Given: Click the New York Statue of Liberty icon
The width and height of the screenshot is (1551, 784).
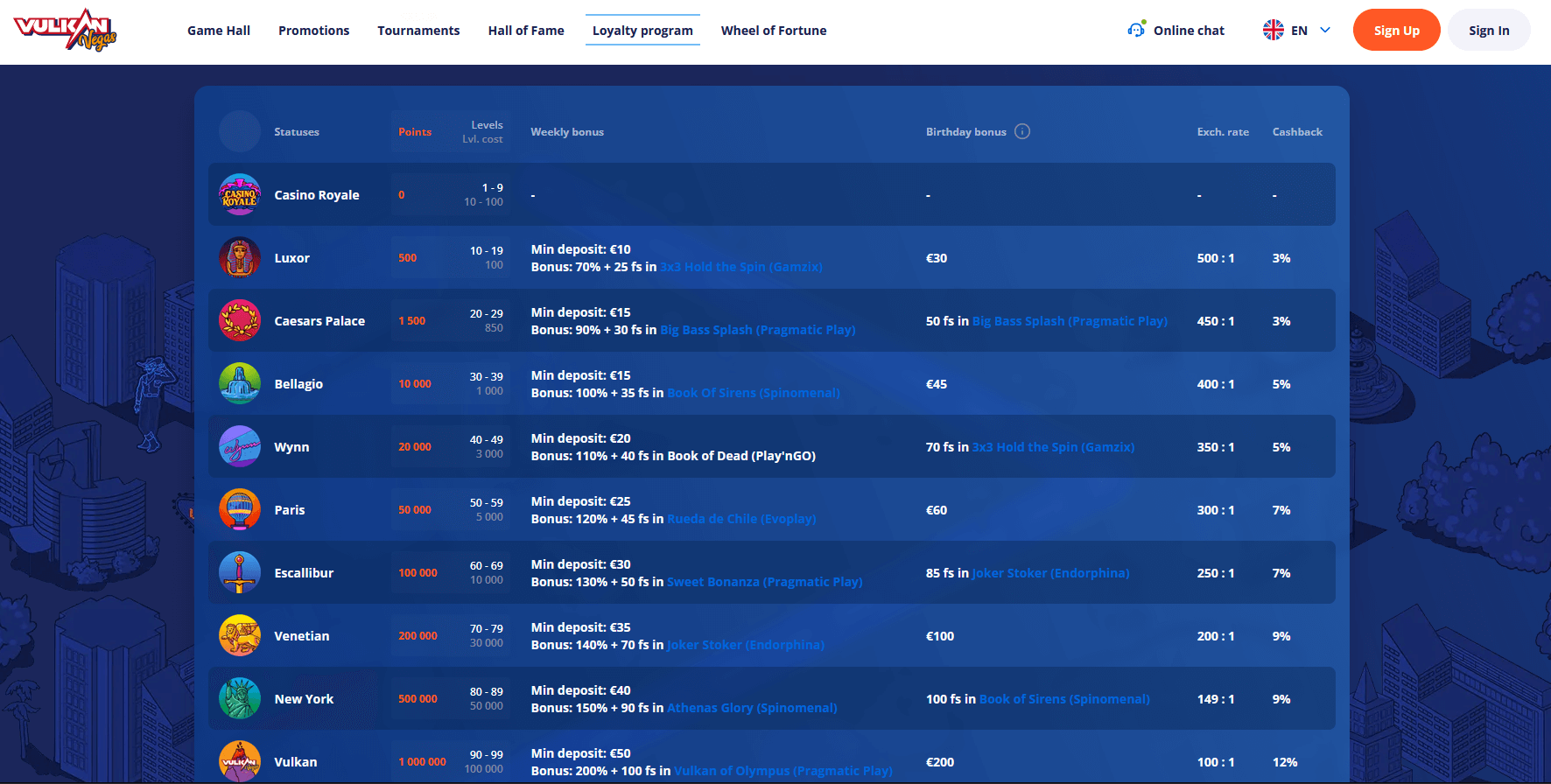Looking at the screenshot, I should [x=240, y=698].
